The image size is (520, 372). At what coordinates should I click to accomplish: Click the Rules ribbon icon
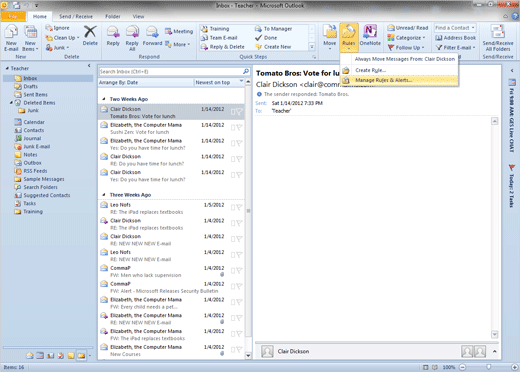point(349,32)
